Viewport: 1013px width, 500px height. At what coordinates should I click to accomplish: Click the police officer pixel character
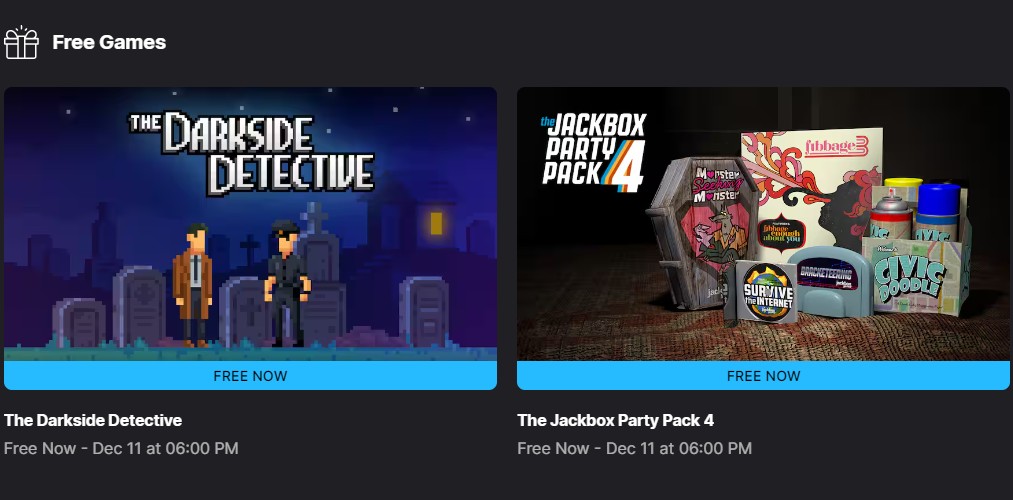tap(287, 282)
